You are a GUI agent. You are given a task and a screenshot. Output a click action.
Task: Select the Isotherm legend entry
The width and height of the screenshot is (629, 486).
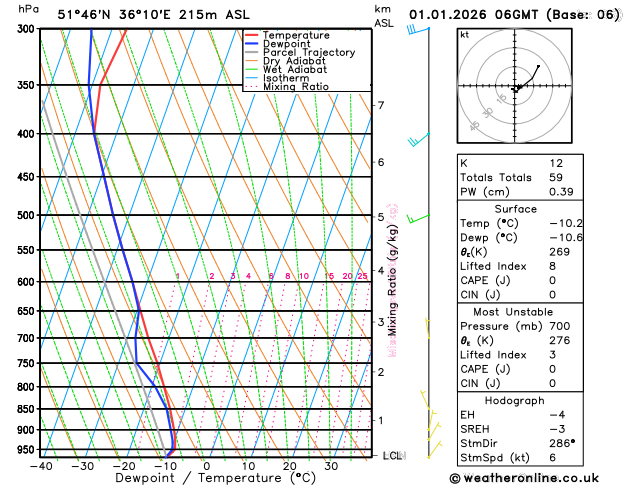[x=277, y=78]
